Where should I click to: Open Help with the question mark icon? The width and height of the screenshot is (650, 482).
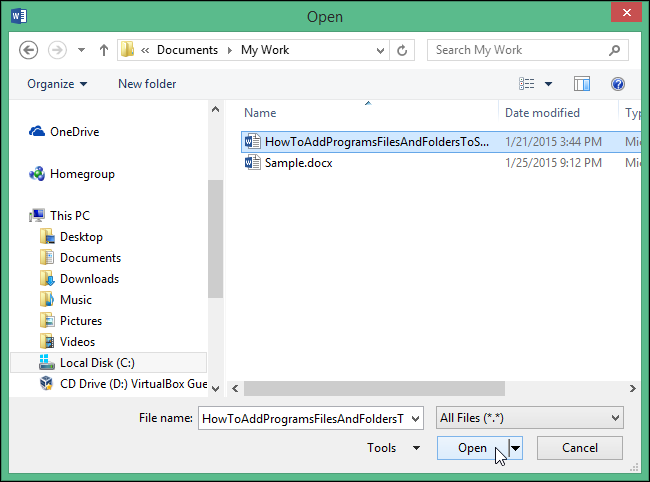coord(618,84)
